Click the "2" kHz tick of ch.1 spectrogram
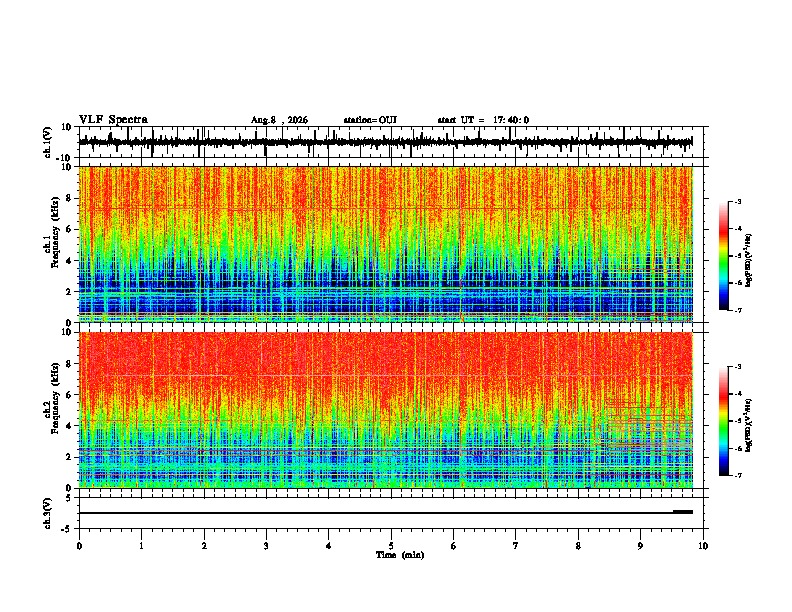792x612 pixels. click(x=70, y=292)
